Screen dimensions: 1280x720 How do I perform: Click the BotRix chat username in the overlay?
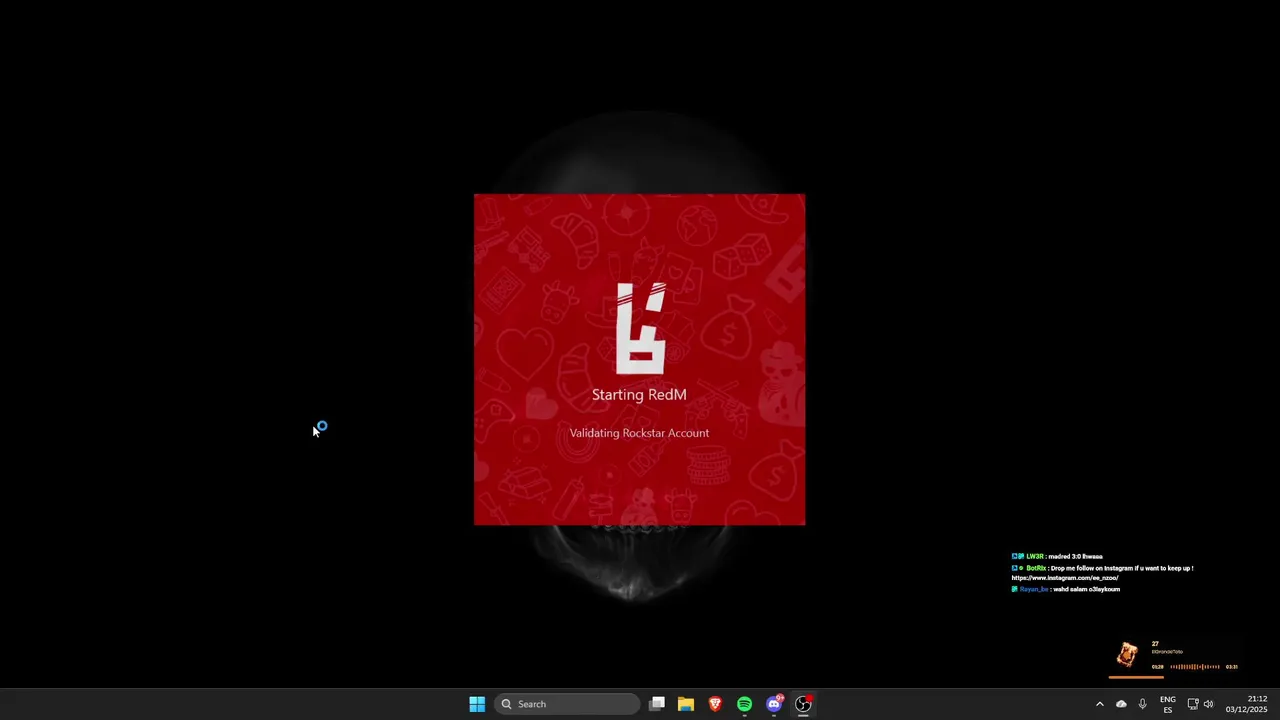tap(1036, 568)
